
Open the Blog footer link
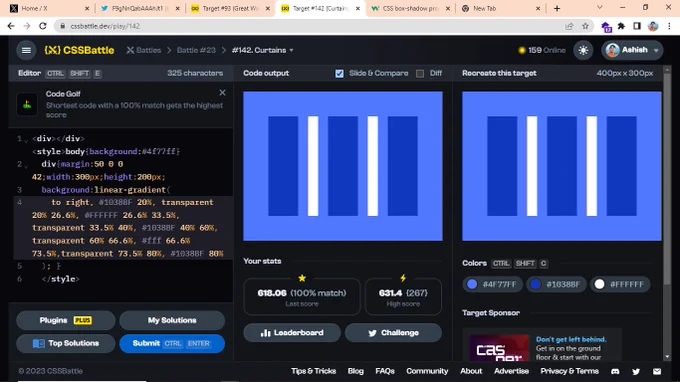(356, 371)
